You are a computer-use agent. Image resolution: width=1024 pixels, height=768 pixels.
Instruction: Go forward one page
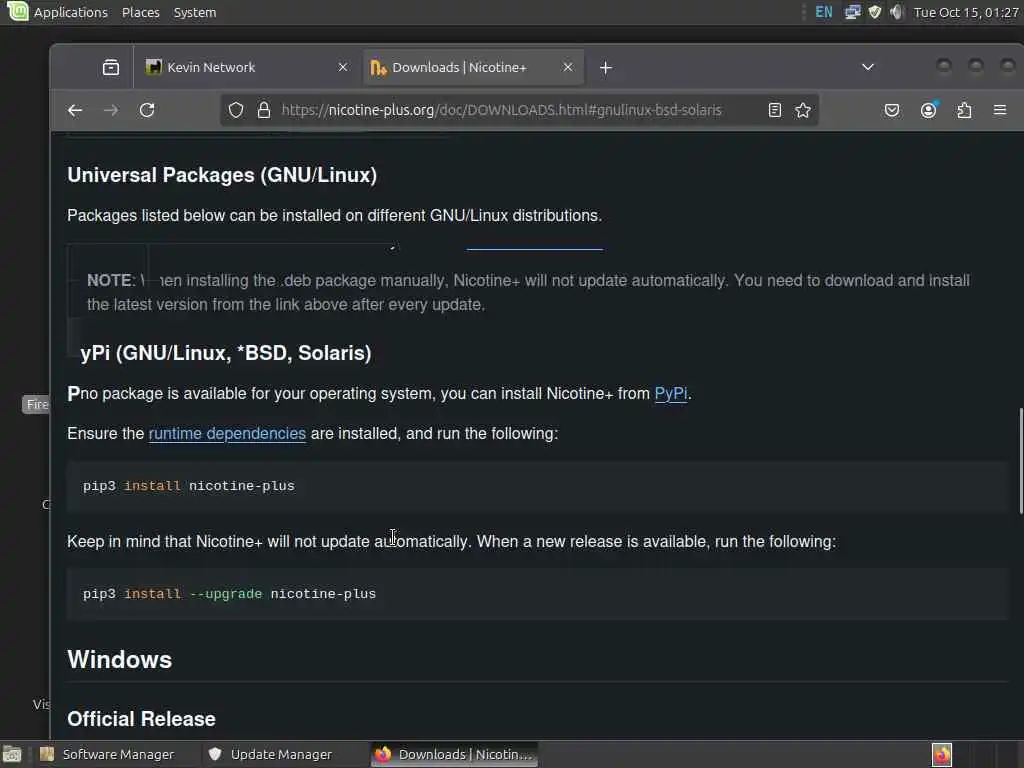(x=111, y=110)
